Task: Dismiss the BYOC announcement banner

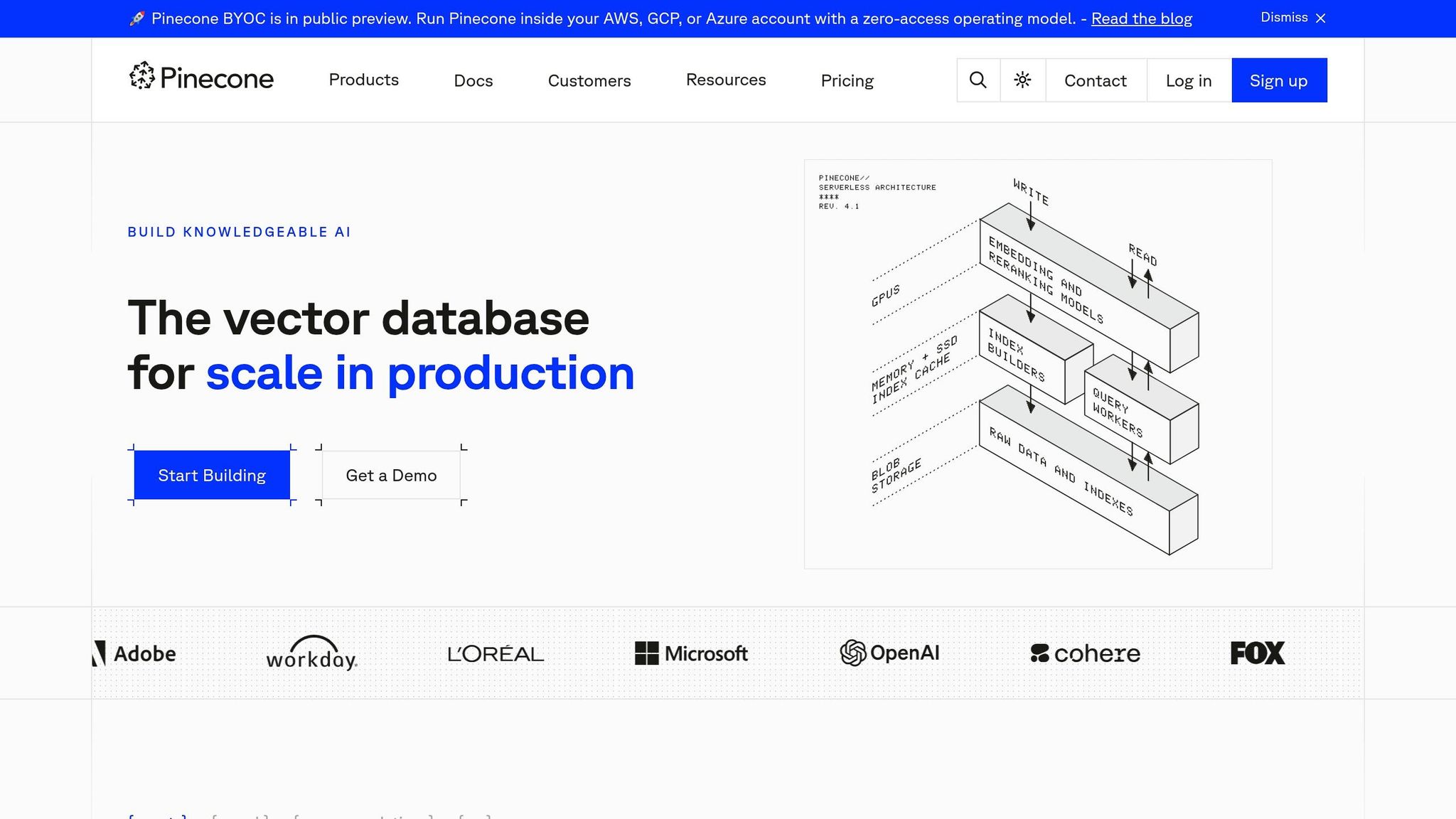Action: pos(1292,18)
